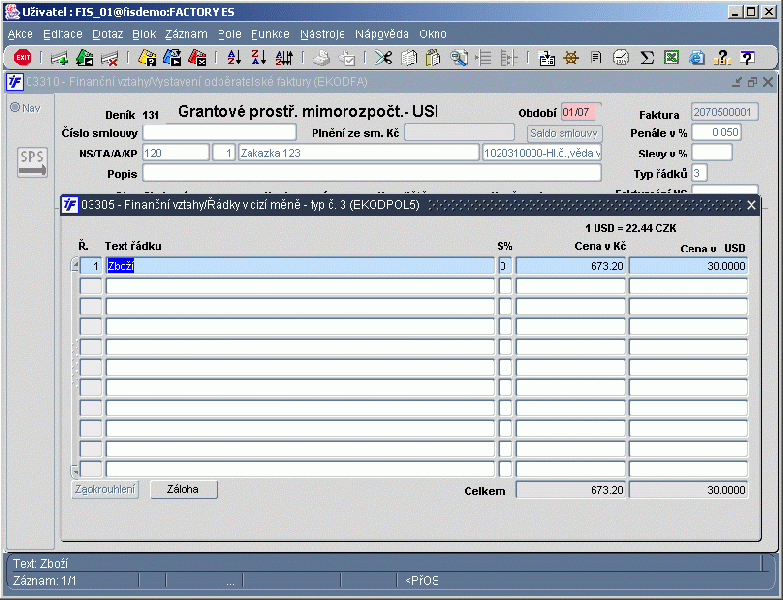Click the small document notes icon

pyautogui.click(x=596, y=58)
